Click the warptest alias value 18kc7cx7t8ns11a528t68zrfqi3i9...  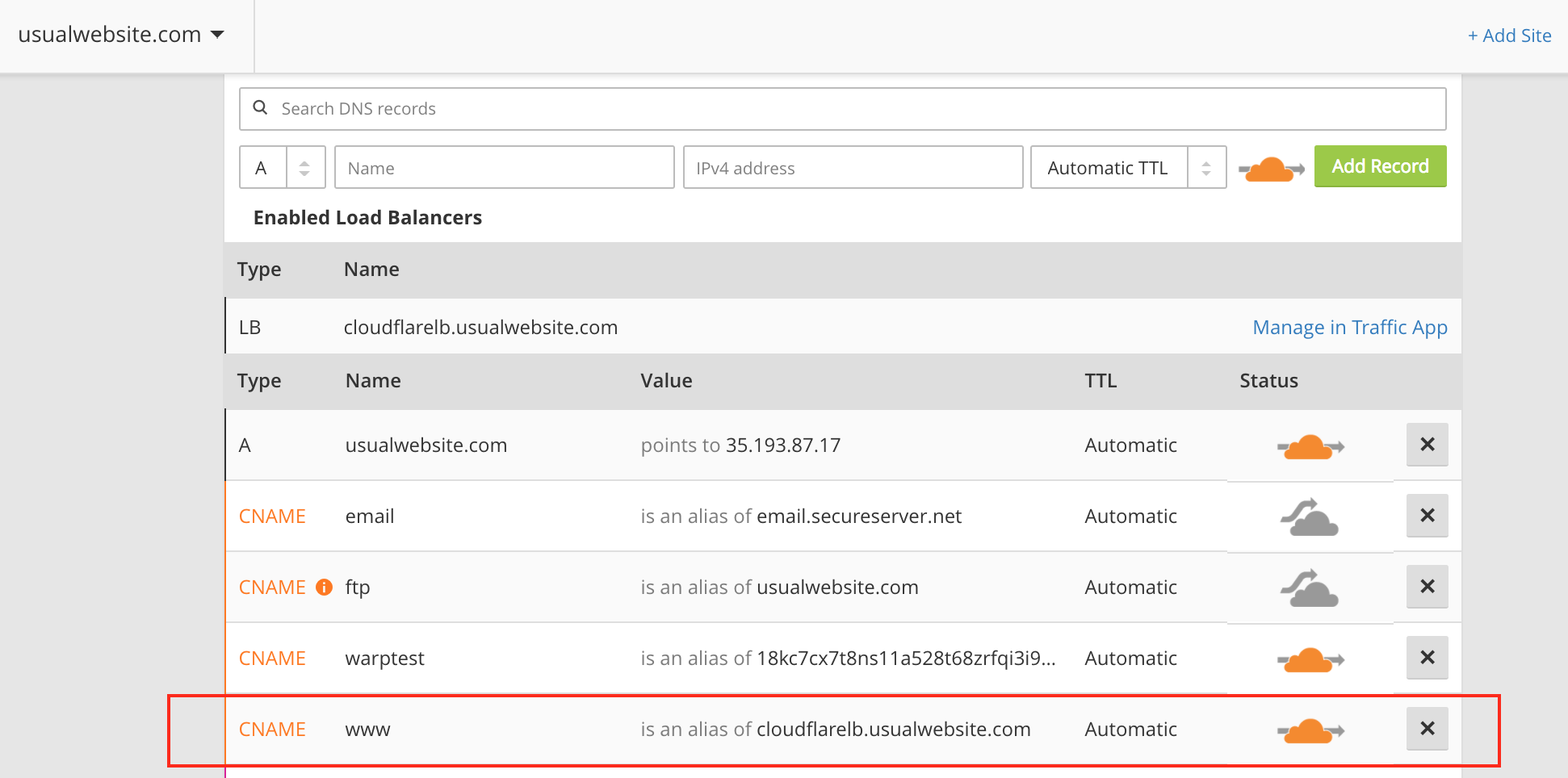[906, 659]
